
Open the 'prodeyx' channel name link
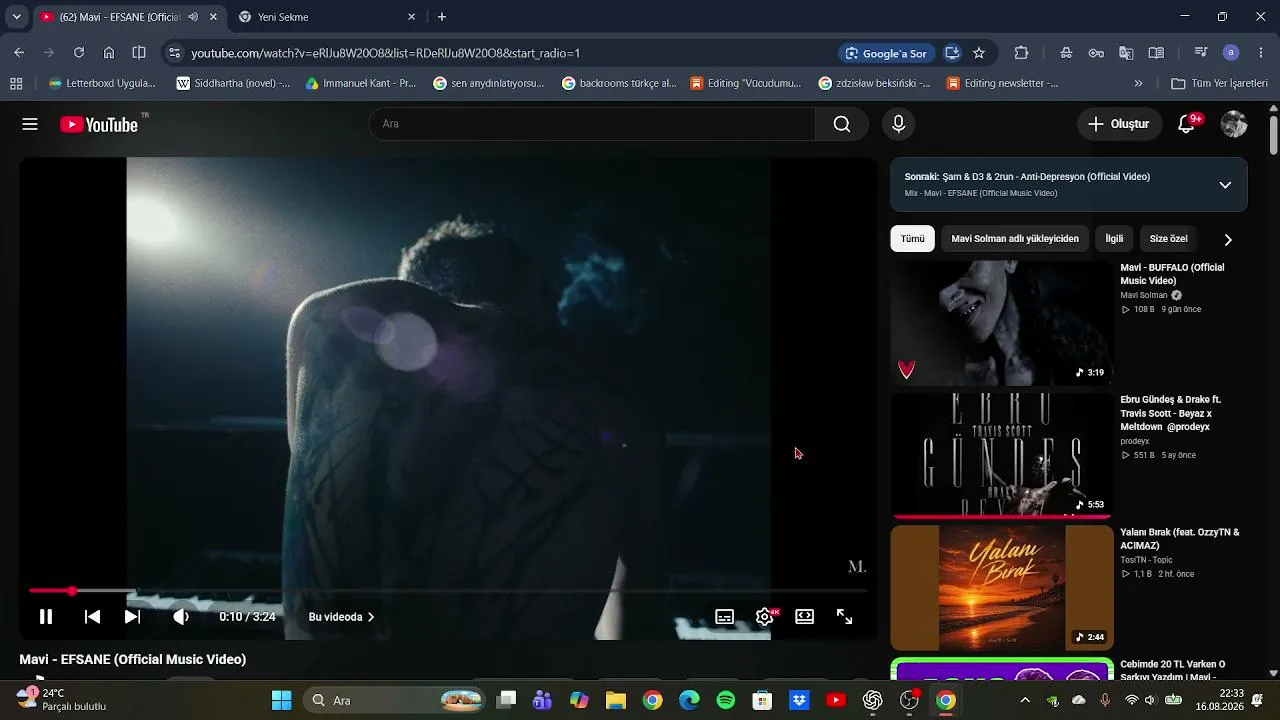pos(1135,441)
